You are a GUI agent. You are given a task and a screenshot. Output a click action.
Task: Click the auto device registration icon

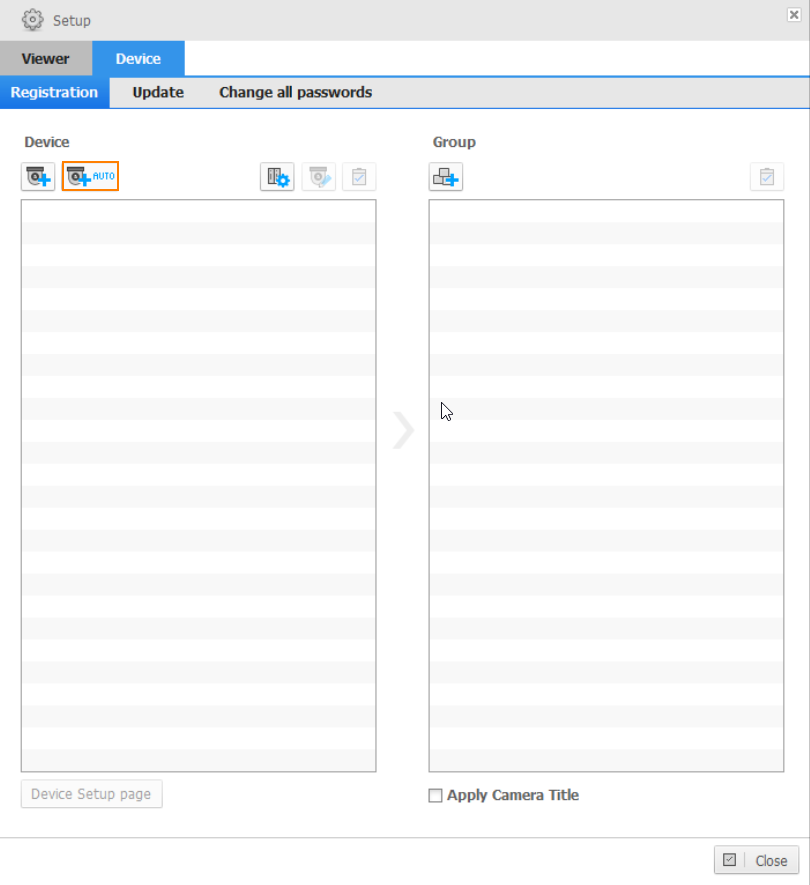[x=90, y=176]
